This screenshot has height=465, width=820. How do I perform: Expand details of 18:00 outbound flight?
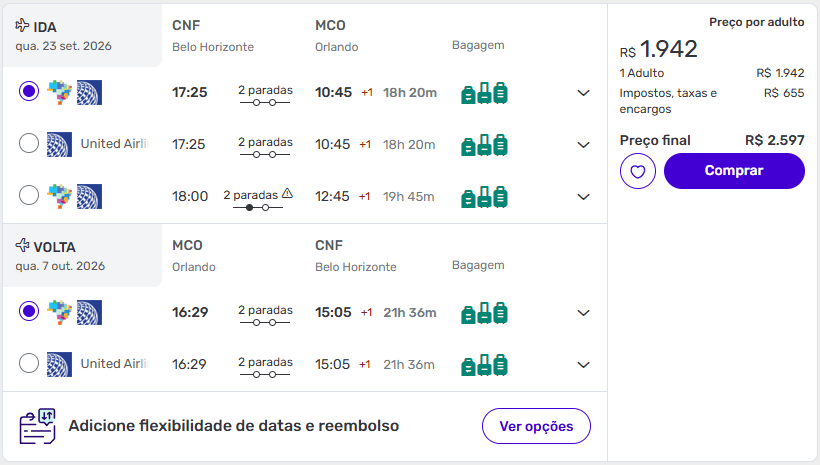tap(584, 197)
